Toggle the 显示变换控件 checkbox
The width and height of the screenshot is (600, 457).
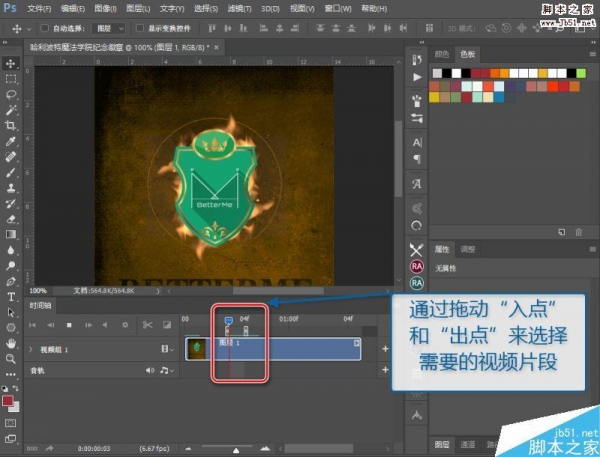click(139, 29)
